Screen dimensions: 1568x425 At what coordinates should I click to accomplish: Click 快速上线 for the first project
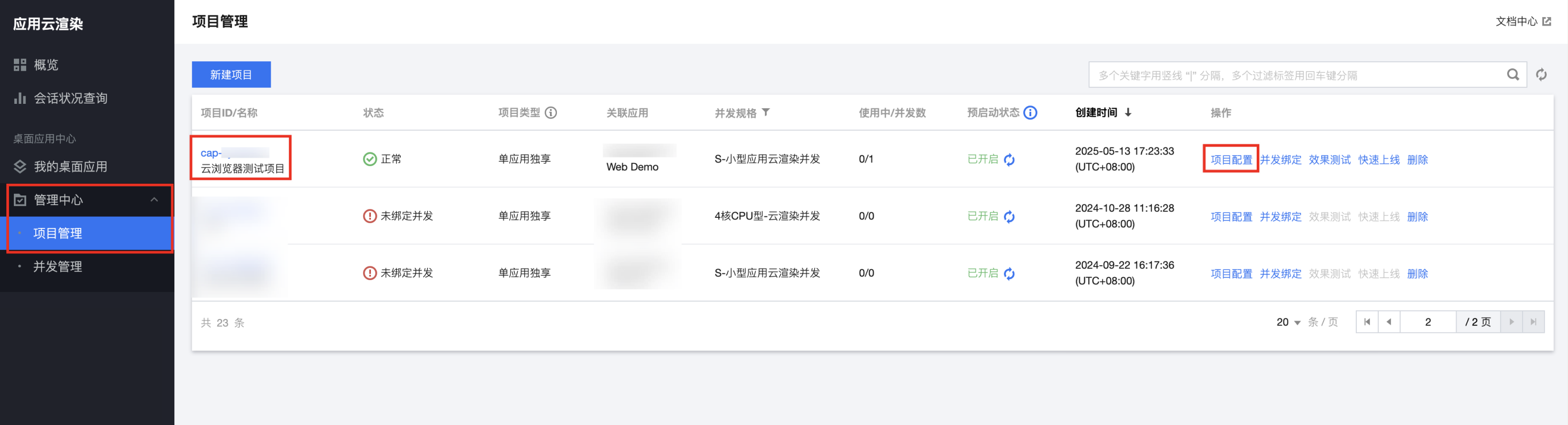(x=1378, y=159)
